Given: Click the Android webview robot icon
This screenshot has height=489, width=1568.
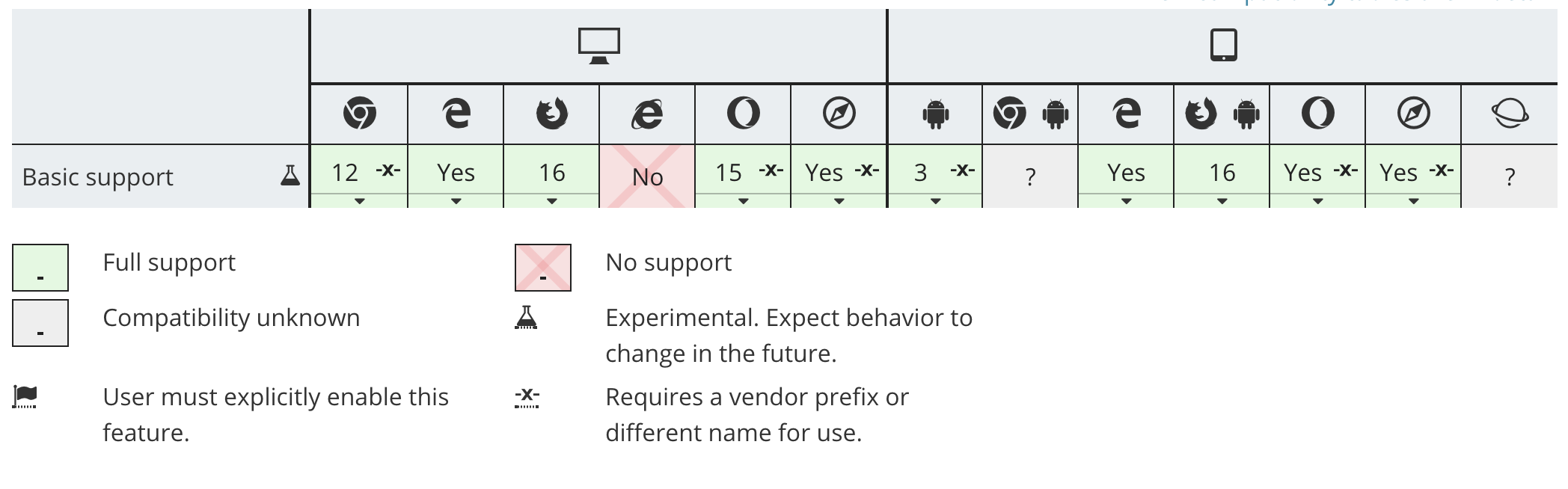Looking at the screenshot, I should click(x=936, y=114).
